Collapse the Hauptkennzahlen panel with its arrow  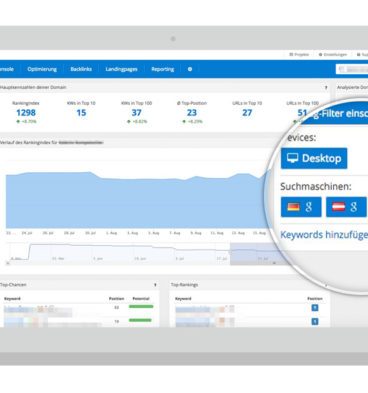pyautogui.click(x=326, y=88)
